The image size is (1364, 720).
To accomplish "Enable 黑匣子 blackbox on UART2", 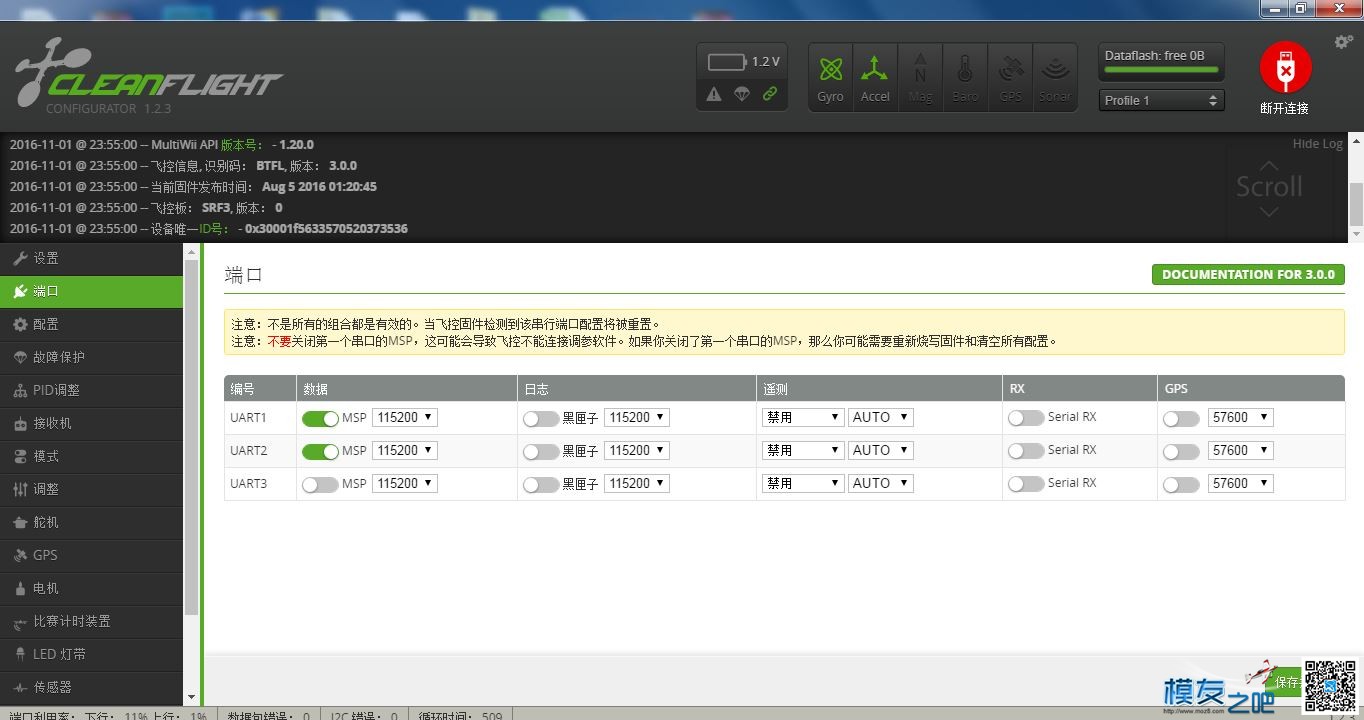I will click(541, 451).
